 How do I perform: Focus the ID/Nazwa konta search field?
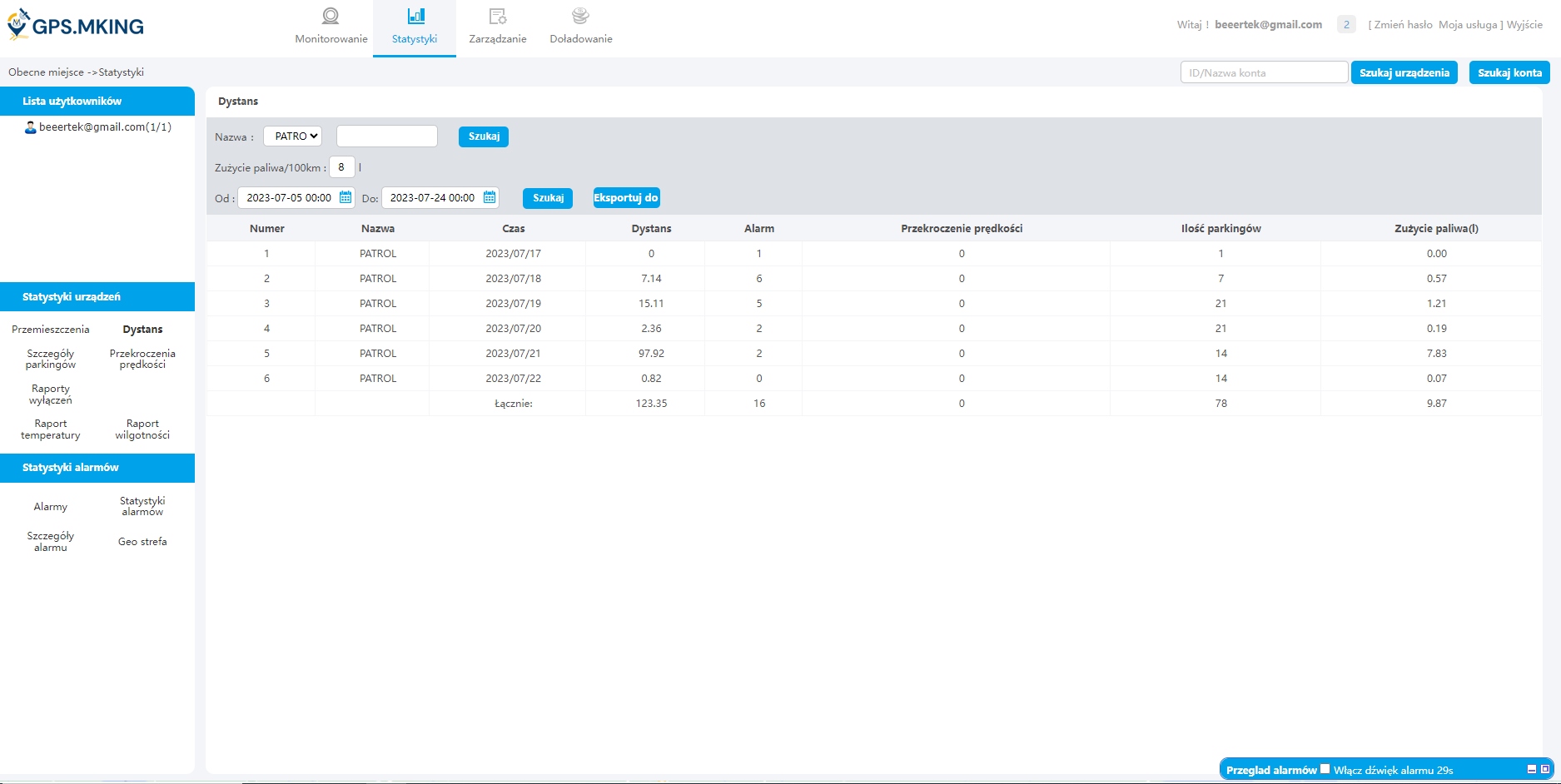tap(1263, 73)
